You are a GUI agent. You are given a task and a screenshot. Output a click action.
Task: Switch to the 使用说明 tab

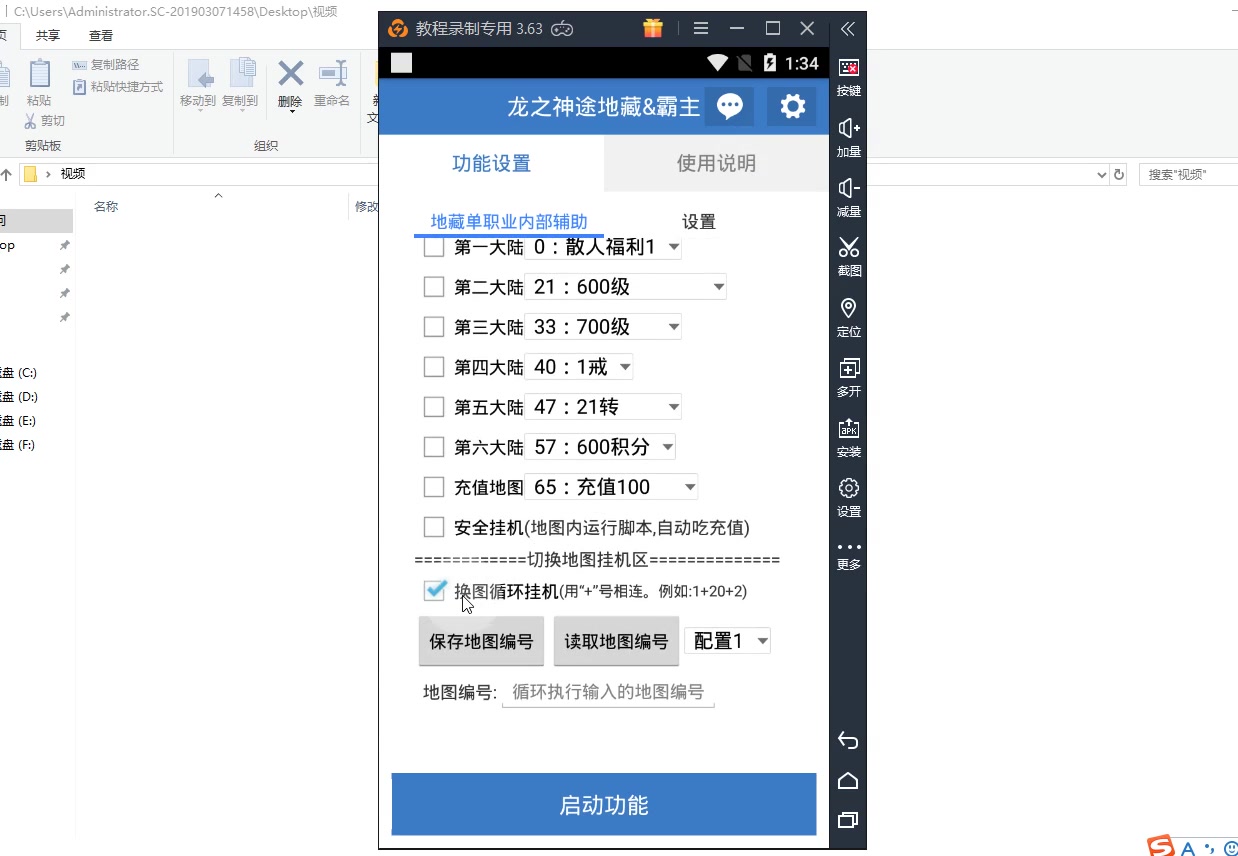[716, 163]
